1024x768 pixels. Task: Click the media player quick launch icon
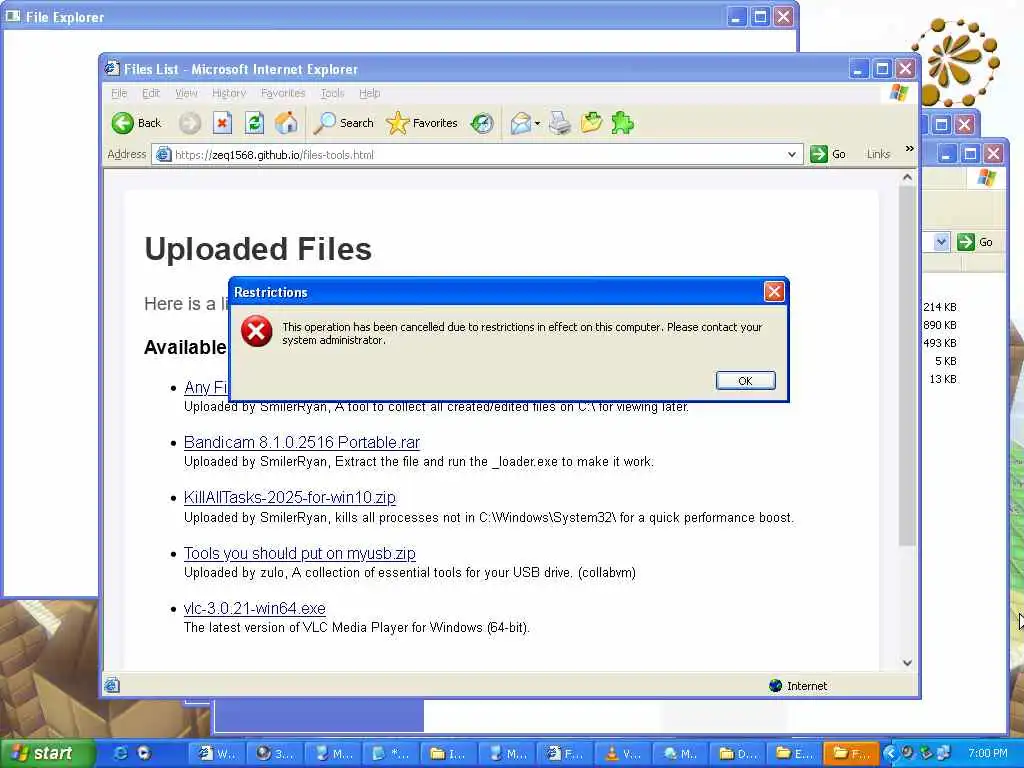[144, 753]
